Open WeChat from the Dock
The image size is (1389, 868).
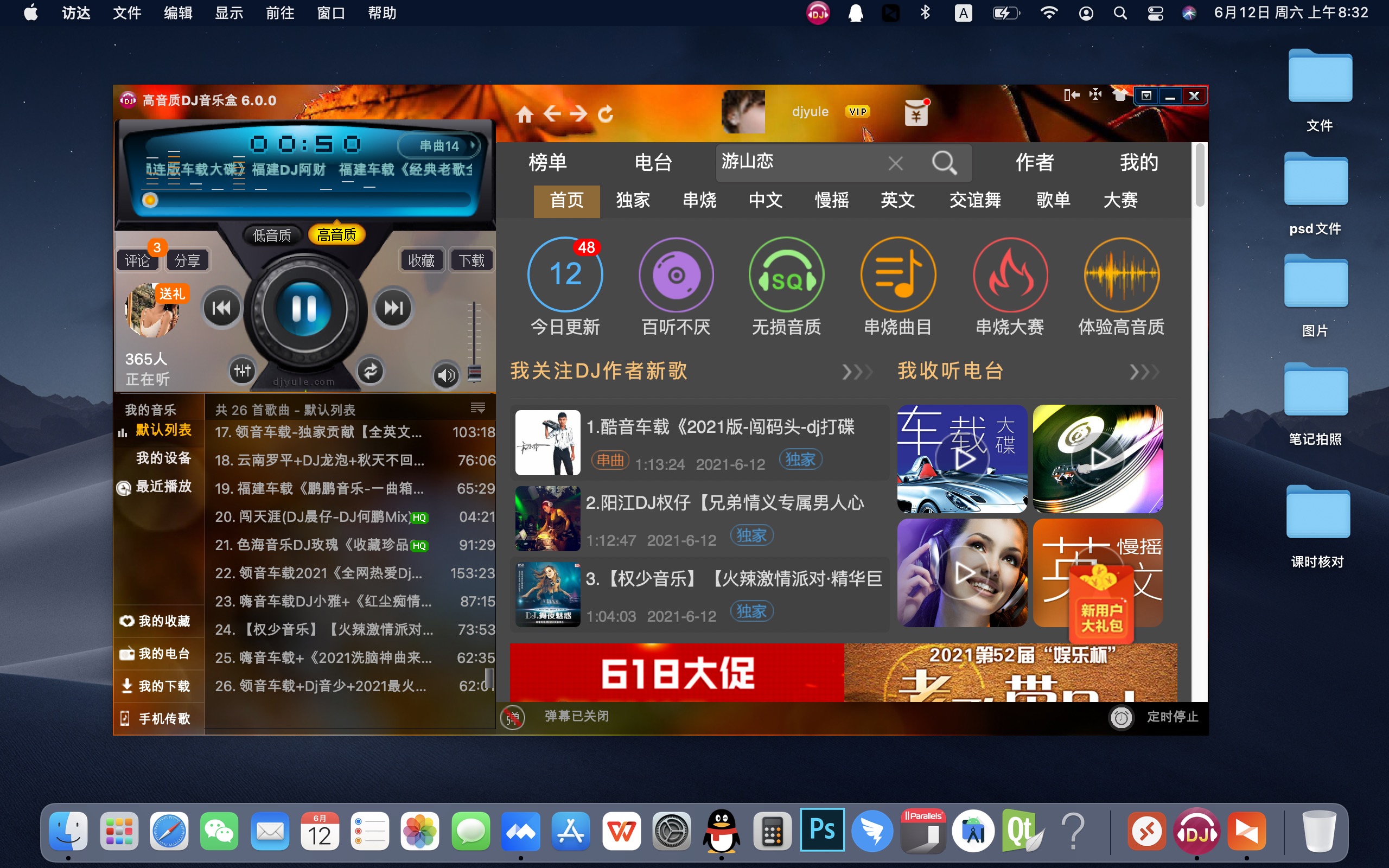point(219,831)
